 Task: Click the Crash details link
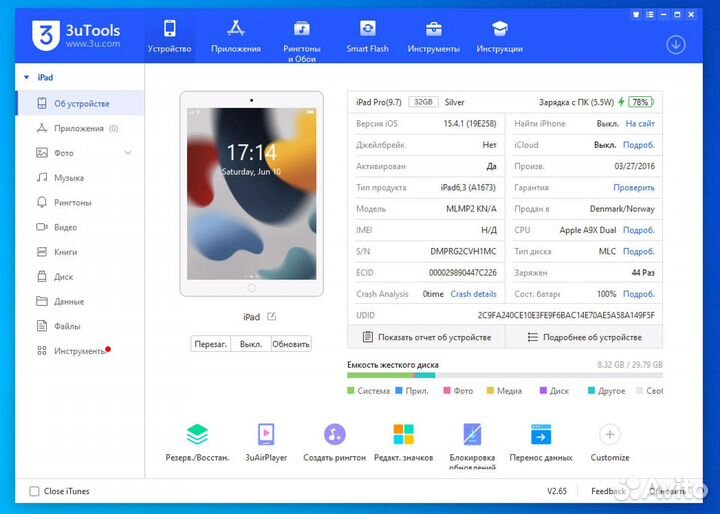pyautogui.click(x=473, y=294)
